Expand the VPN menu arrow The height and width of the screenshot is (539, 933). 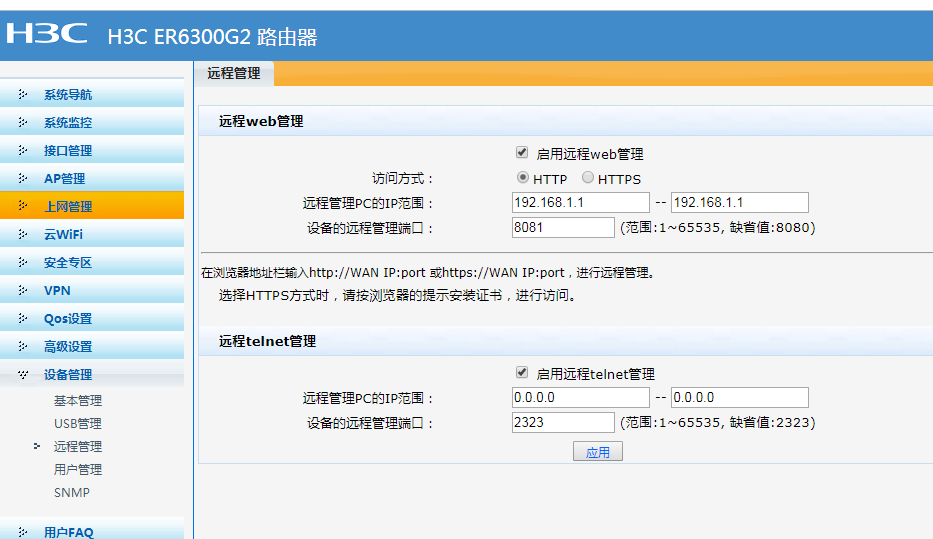(x=23, y=290)
